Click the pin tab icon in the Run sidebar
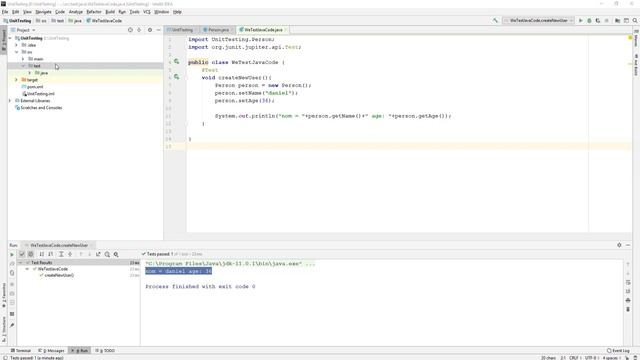Image resolution: width=640 pixels, height=360 pixels. [12, 325]
